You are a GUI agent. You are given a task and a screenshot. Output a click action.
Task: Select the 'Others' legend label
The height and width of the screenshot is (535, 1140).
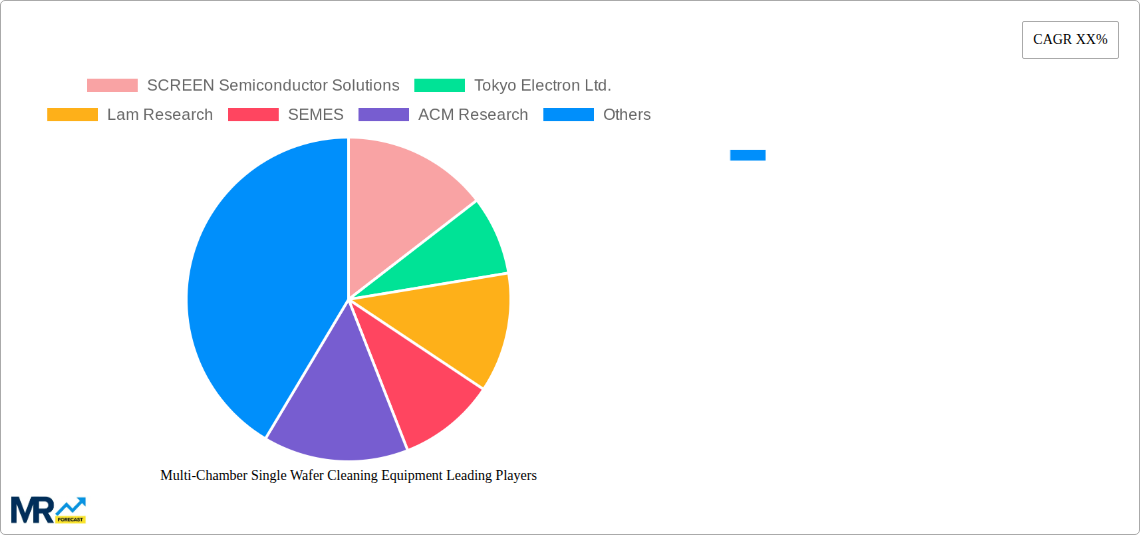pyautogui.click(x=627, y=115)
